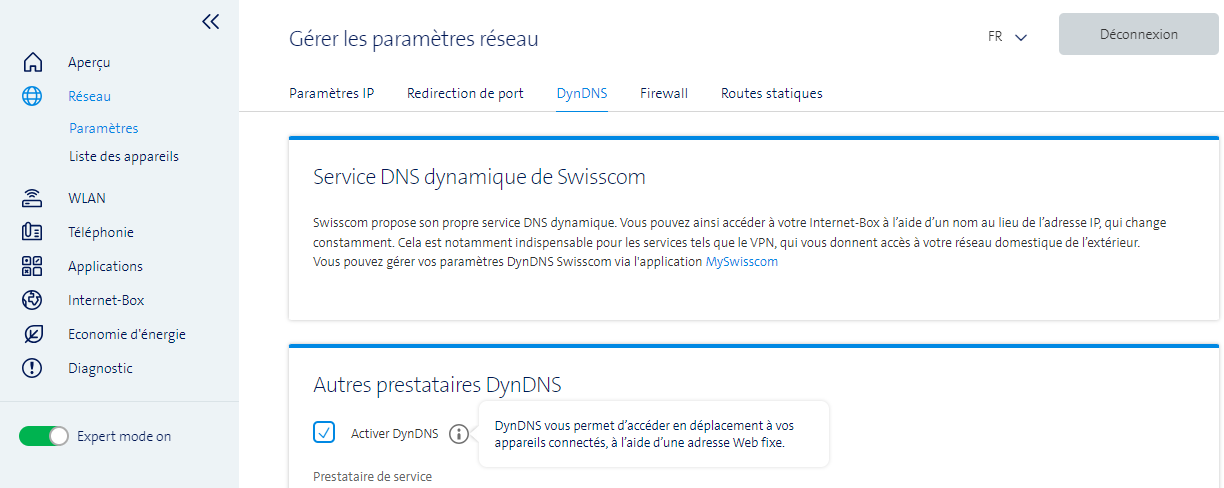Viewport: 1224px width, 488px height.
Task: Click the Internet-Box icon in sidebar
Action: [32, 300]
